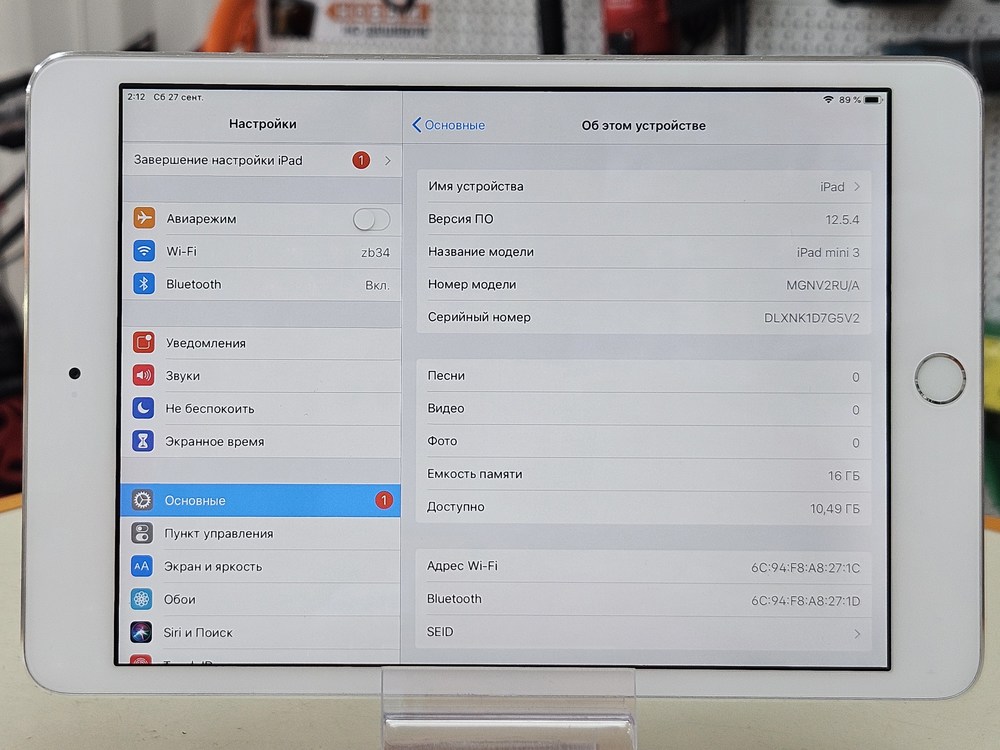Tap the 89 % battery percentage

849,99
